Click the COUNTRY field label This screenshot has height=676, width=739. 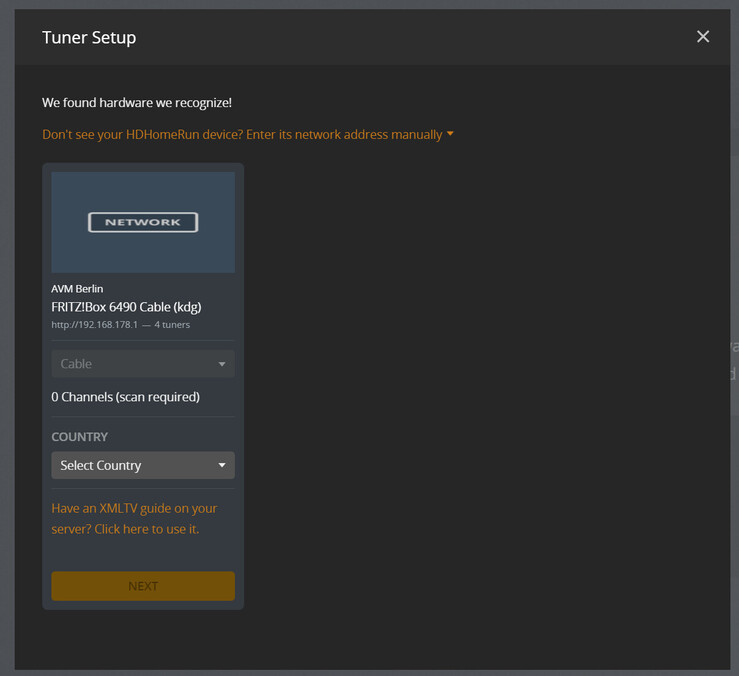tap(80, 437)
